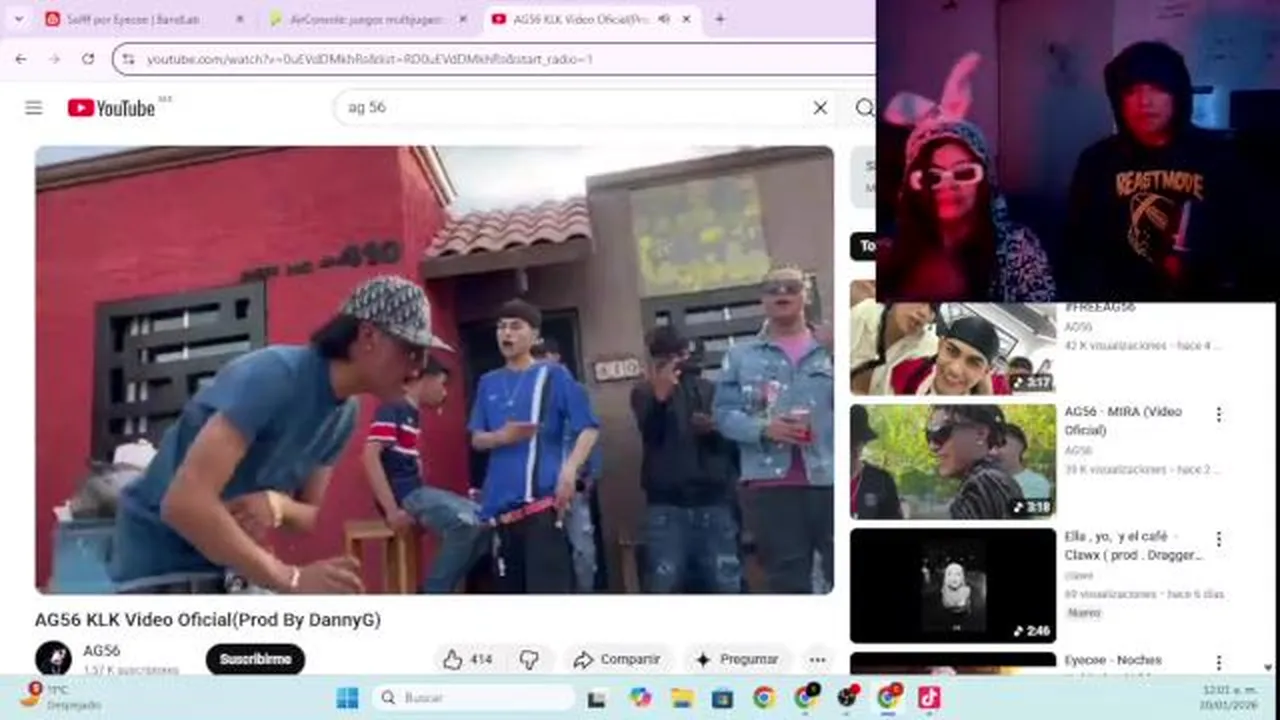Open the weather widget showing Despejado
Image resolution: width=1280 pixels, height=720 pixels.
pos(60,696)
